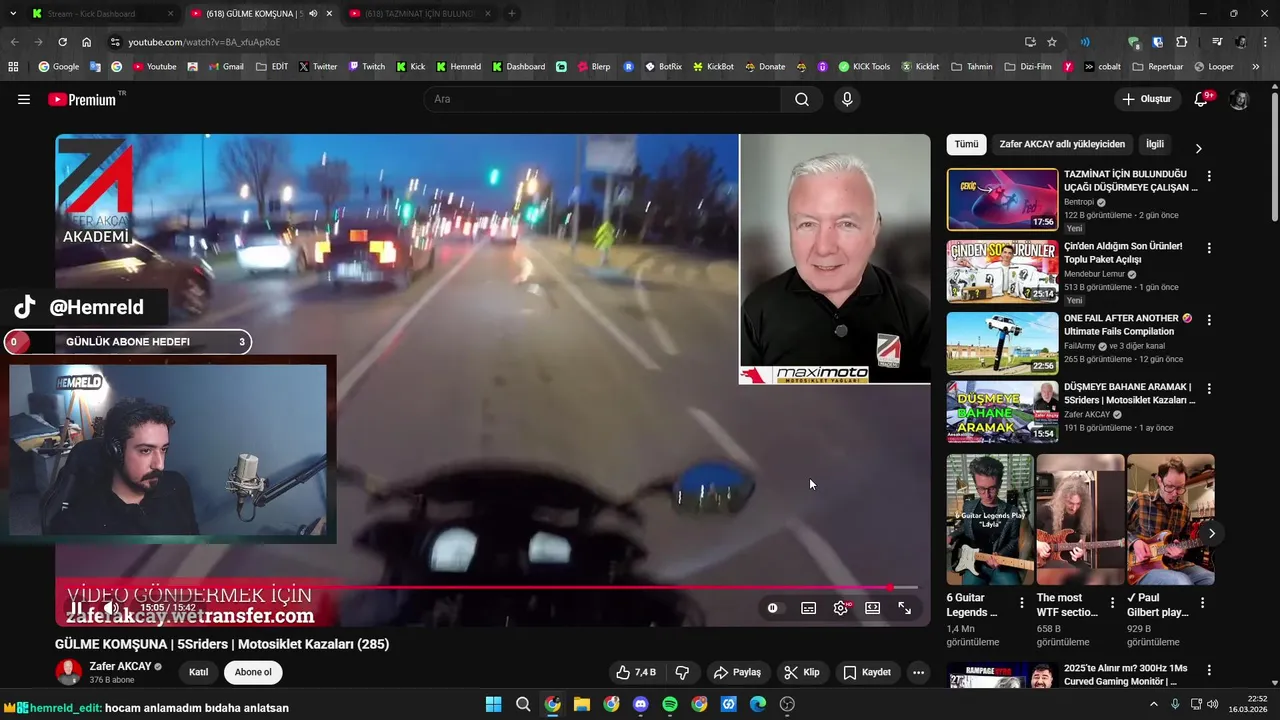The height and width of the screenshot is (720, 1280).
Task: Switch to Stream - Kick Dashboard tab
Action: [100, 14]
